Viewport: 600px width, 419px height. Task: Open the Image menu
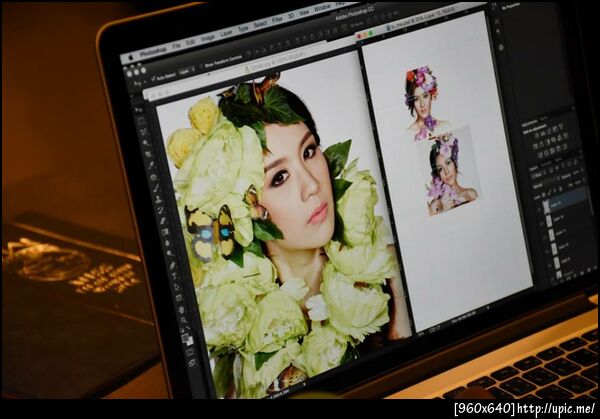click(x=208, y=38)
